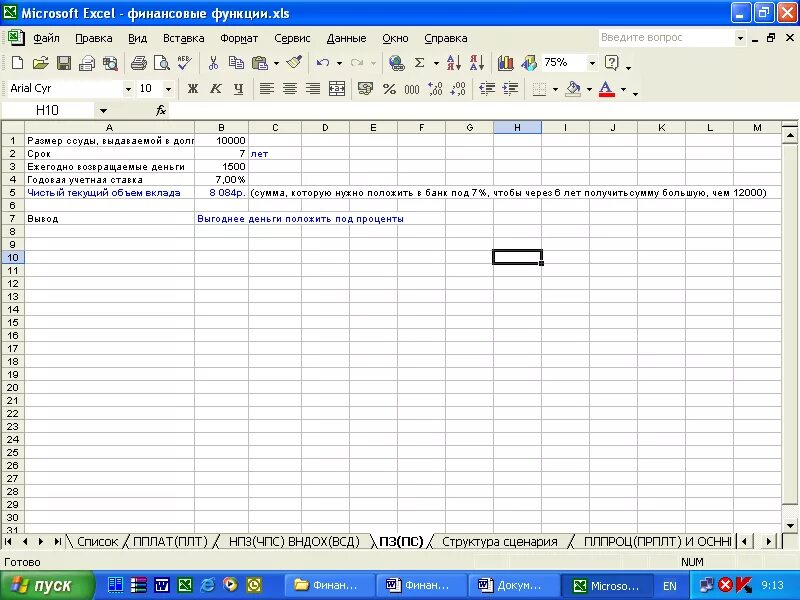Expand the Name Box dropdown arrow

[x=103, y=111]
